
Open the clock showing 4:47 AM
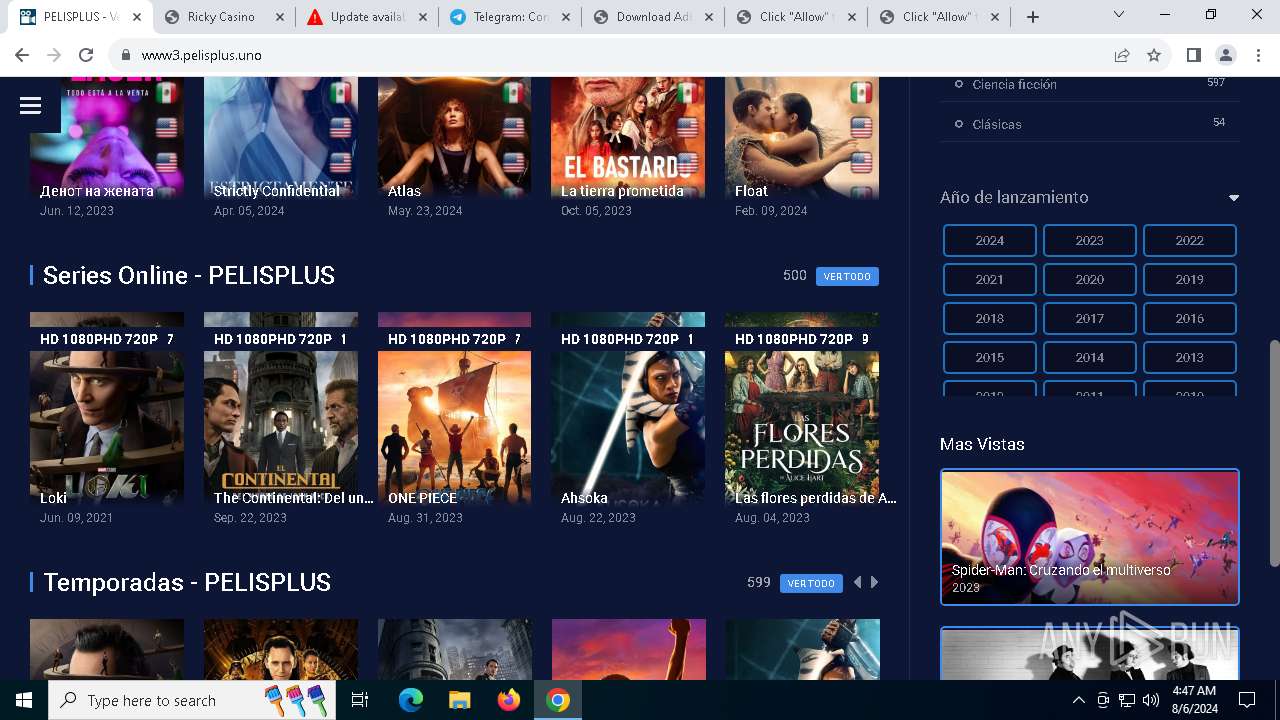(x=1193, y=700)
